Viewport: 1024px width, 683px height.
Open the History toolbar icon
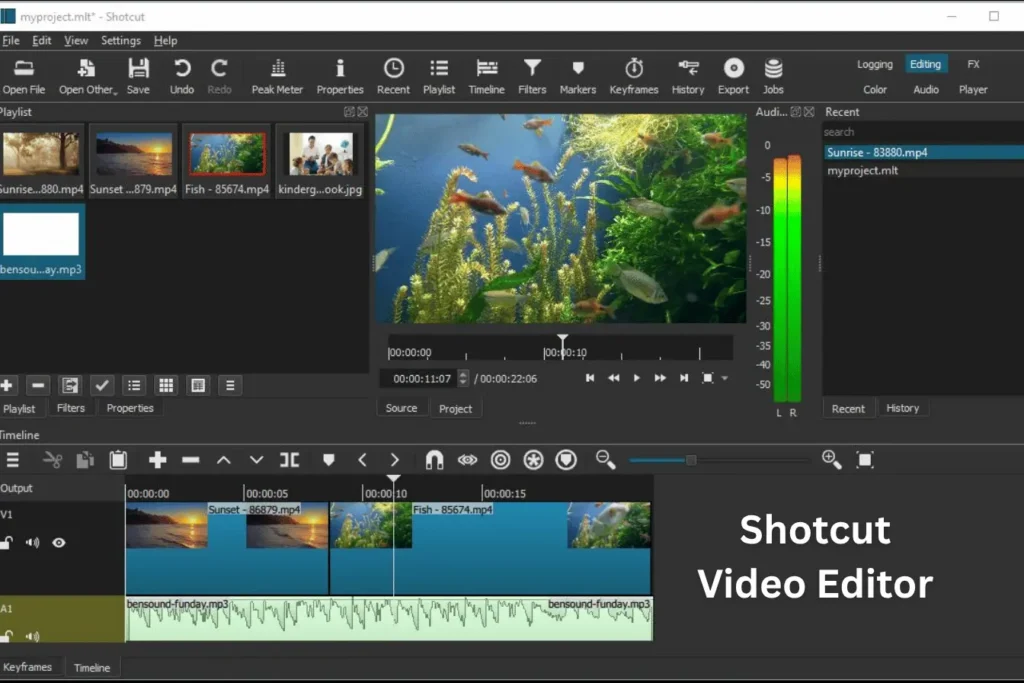(x=688, y=76)
